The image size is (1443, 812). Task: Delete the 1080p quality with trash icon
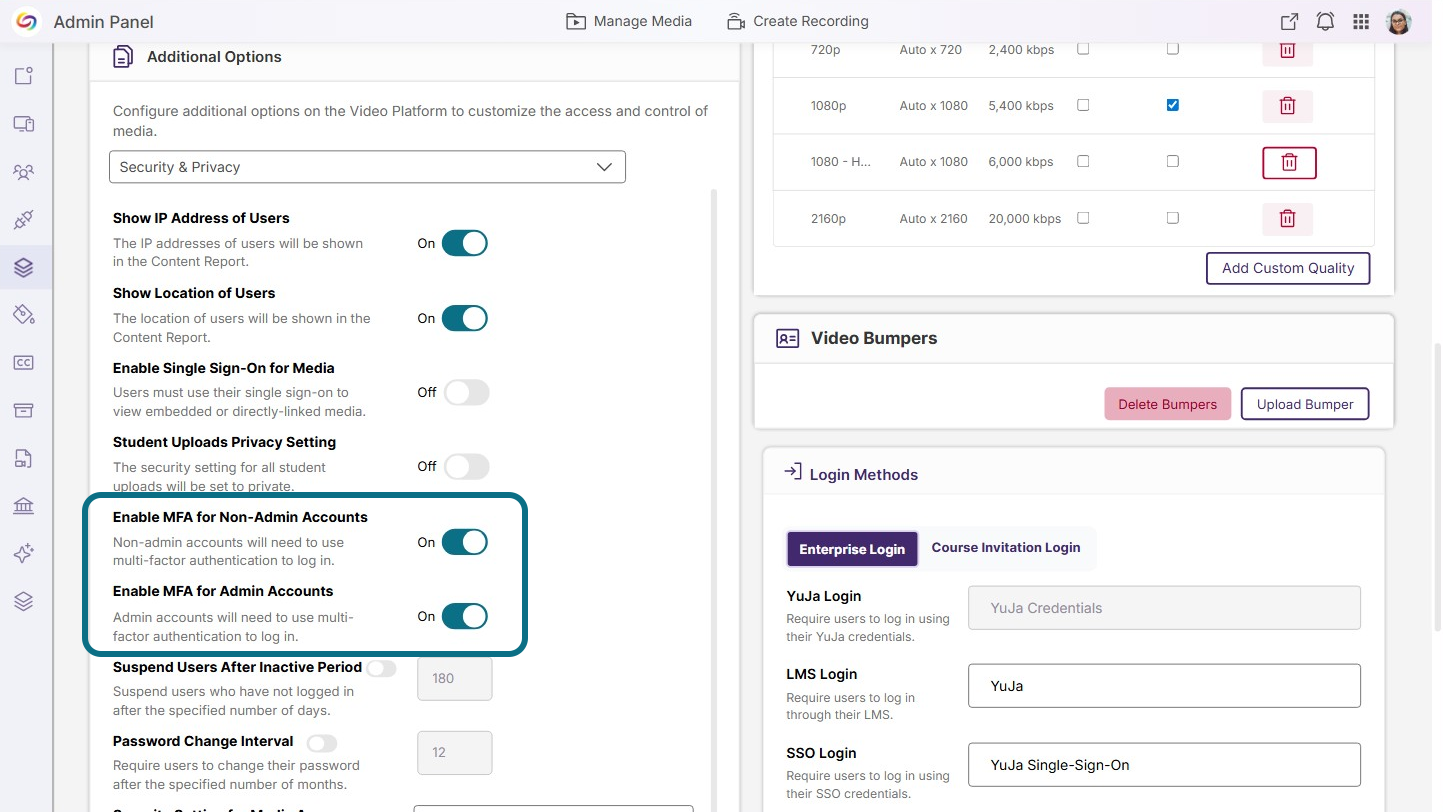coord(1288,106)
